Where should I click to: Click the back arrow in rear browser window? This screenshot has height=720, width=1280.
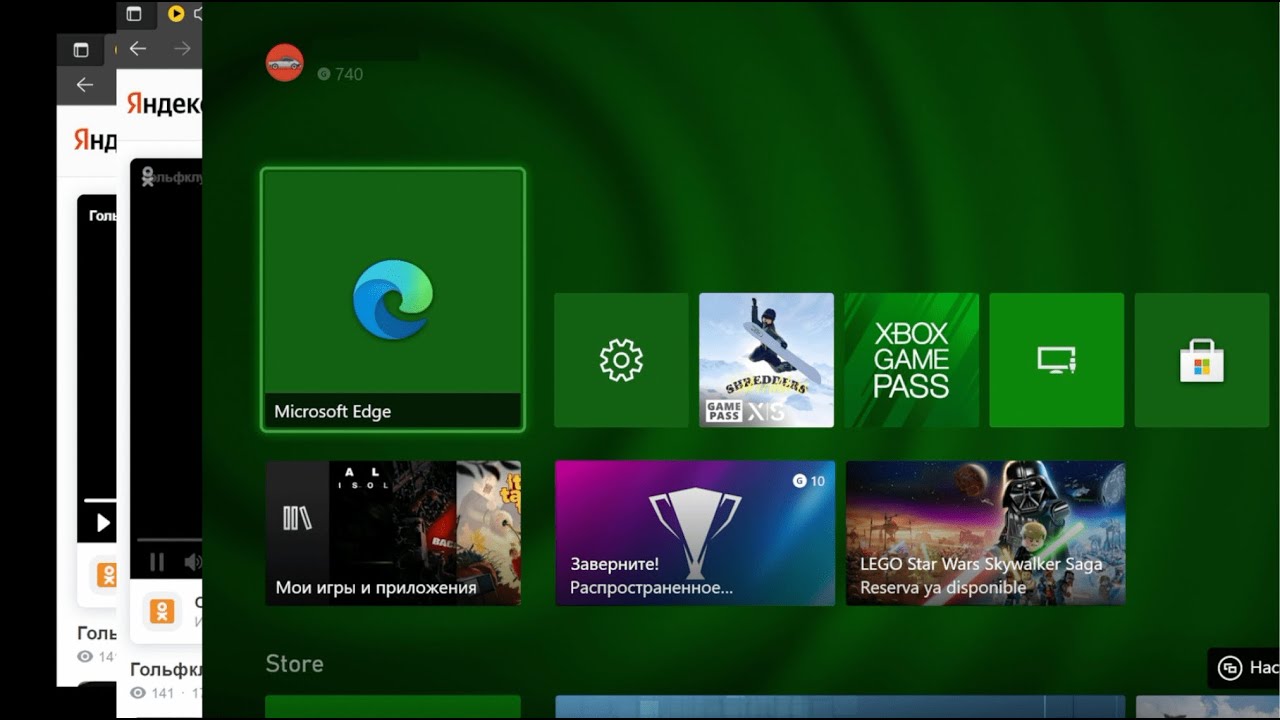point(85,85)
